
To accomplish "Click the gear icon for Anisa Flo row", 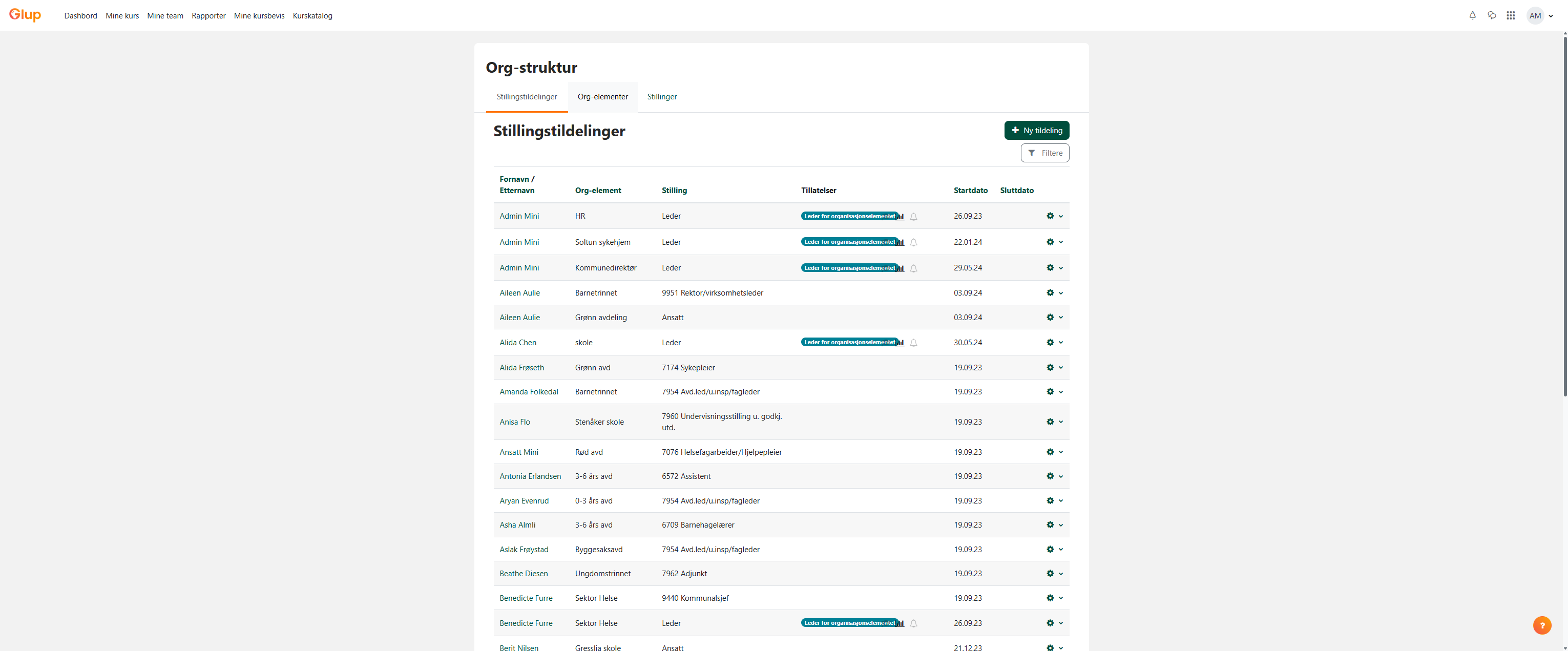I will click(x=1050, y=422).
